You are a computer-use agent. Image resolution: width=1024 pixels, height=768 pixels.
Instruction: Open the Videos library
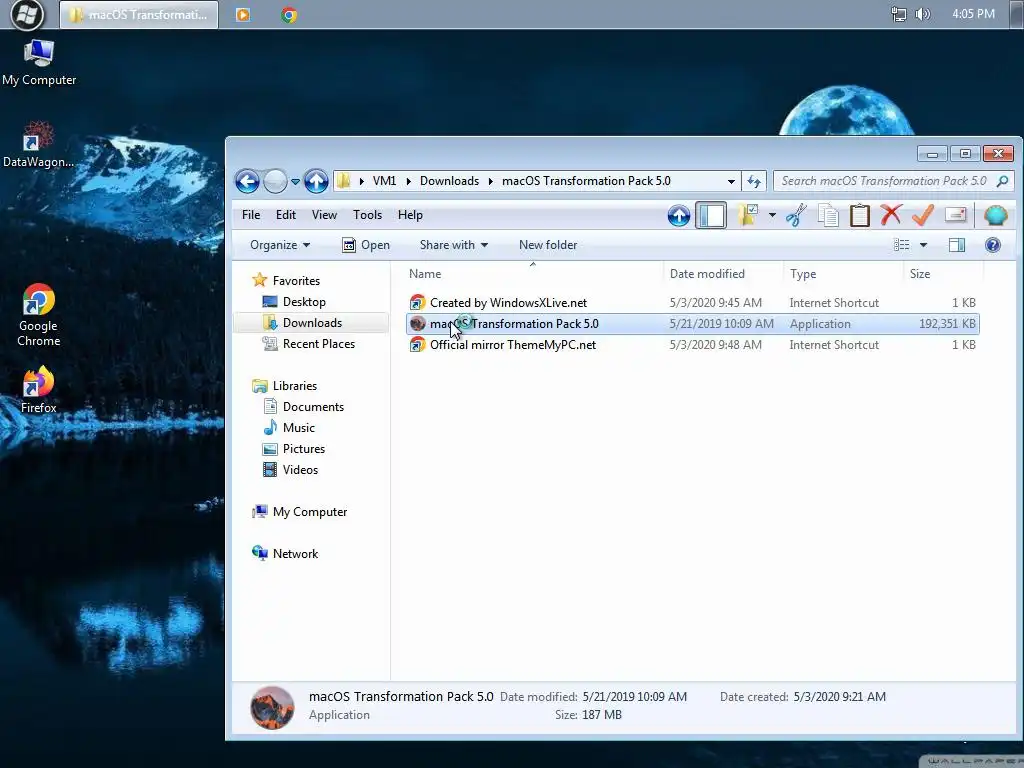click(290, 470)
